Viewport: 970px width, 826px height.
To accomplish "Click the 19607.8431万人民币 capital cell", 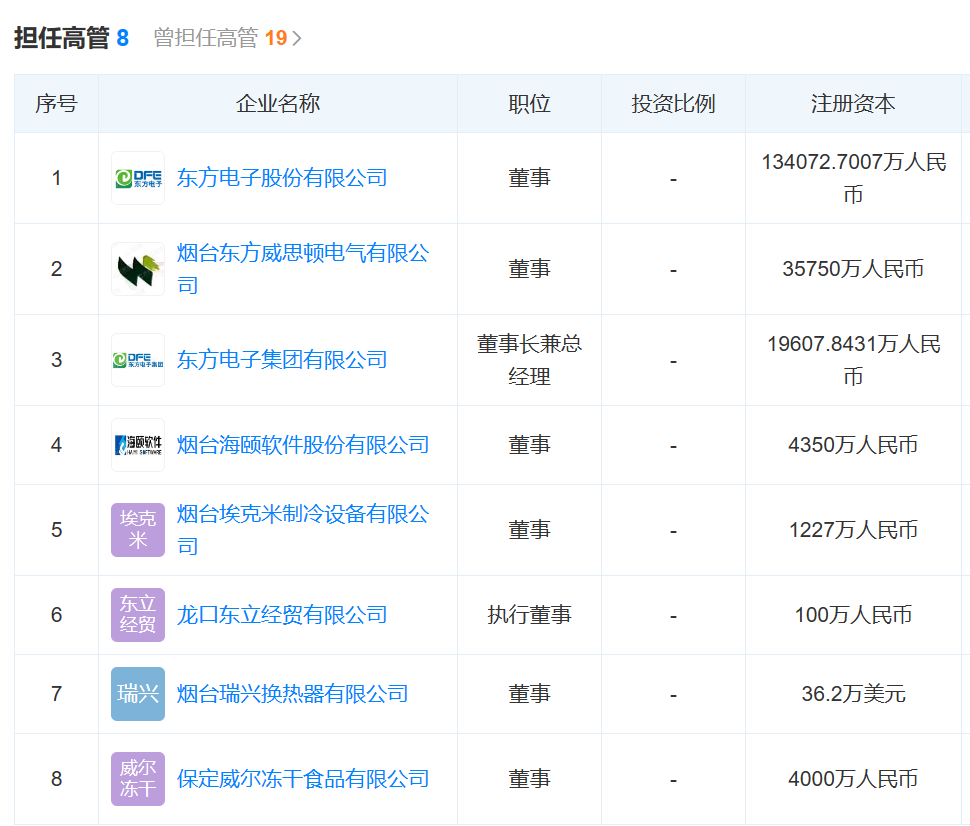I will coord(854,360).
